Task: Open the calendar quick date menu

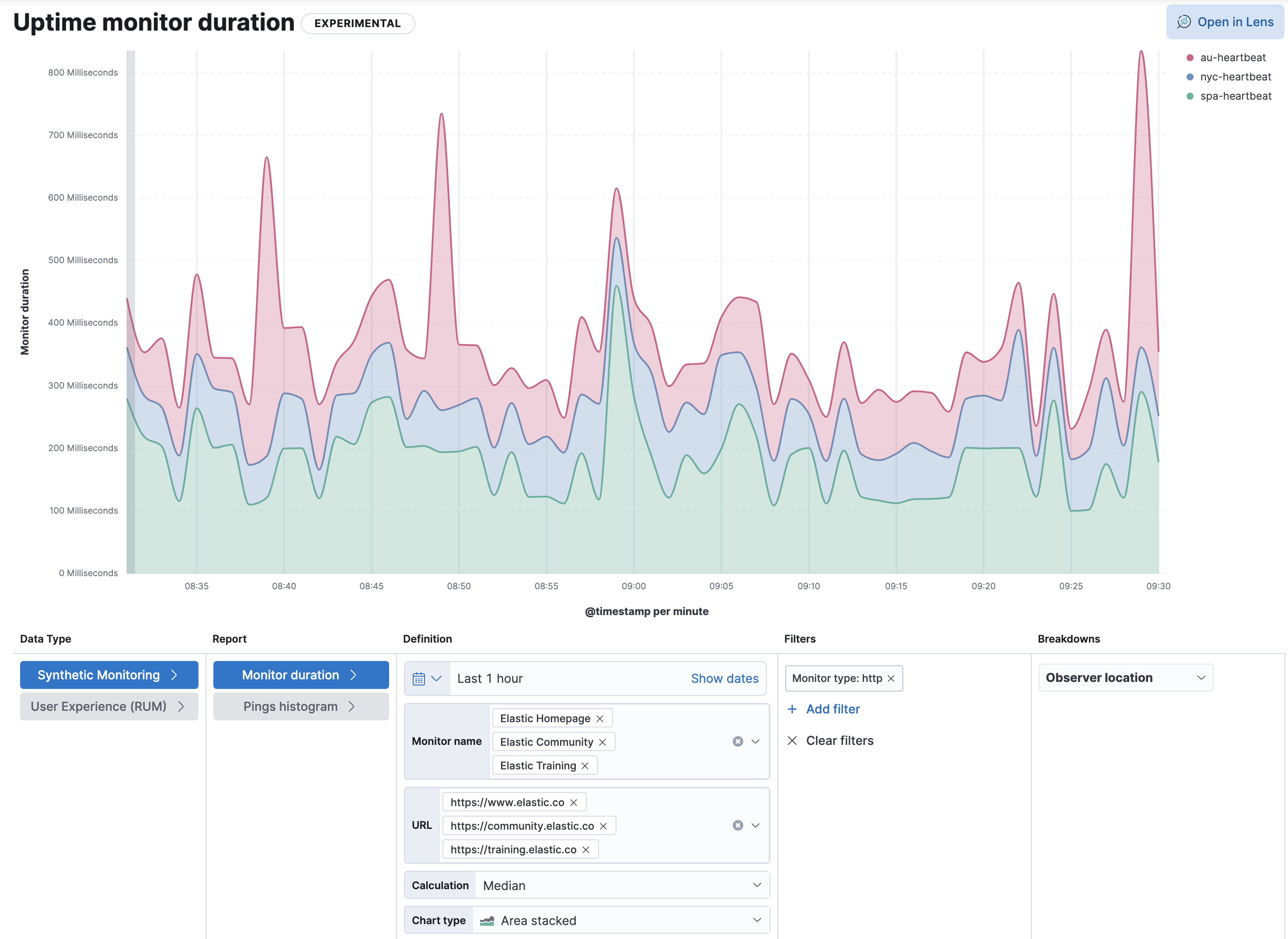Action: click(x=427, y=678)
